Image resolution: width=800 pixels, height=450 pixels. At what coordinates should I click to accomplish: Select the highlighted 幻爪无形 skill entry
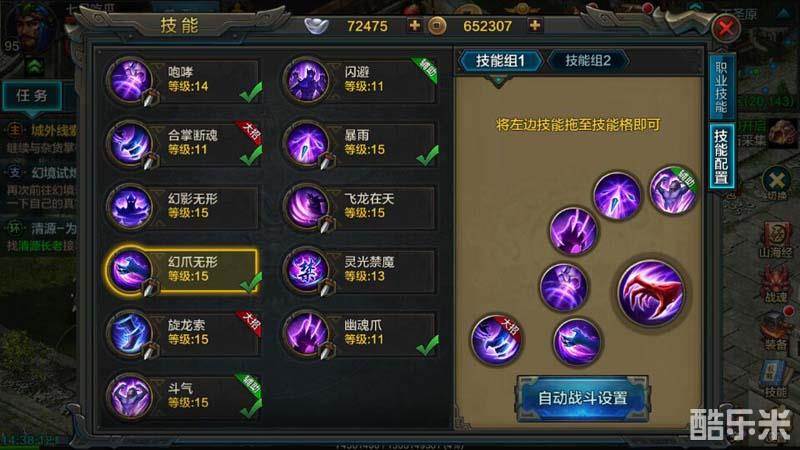[x=183, y=270]
